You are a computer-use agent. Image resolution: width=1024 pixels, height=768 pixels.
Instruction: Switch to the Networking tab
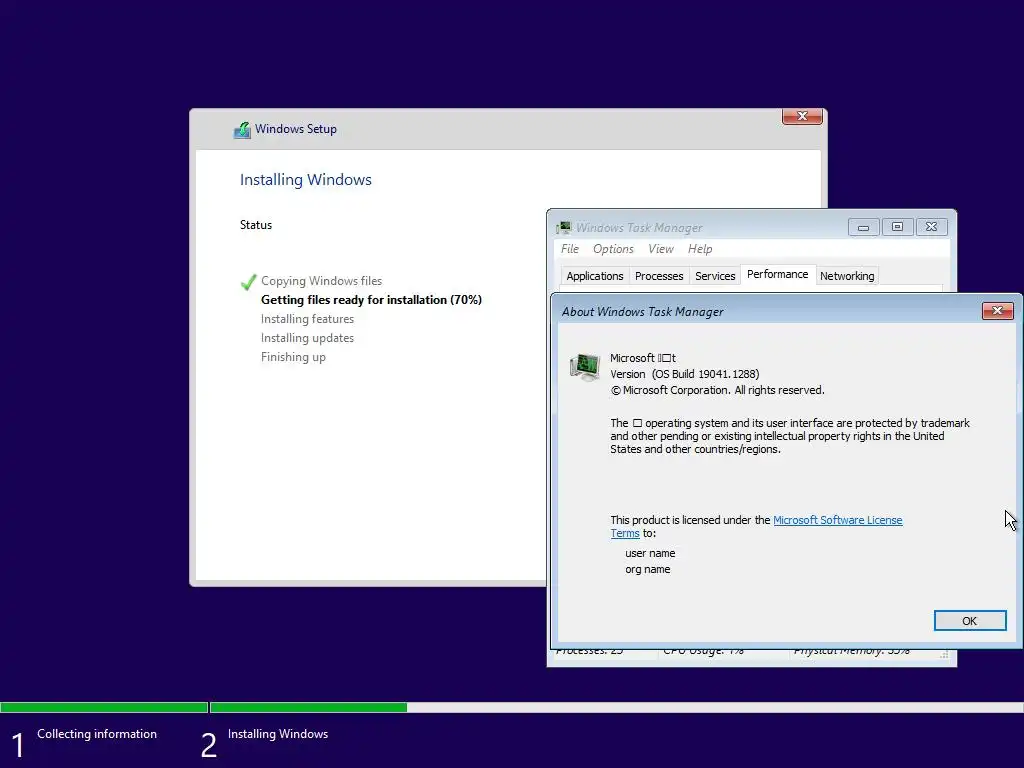(847, 276)
